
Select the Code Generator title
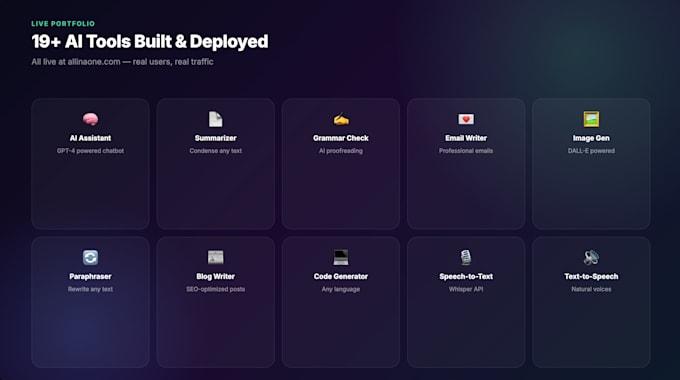coord(341,276)
